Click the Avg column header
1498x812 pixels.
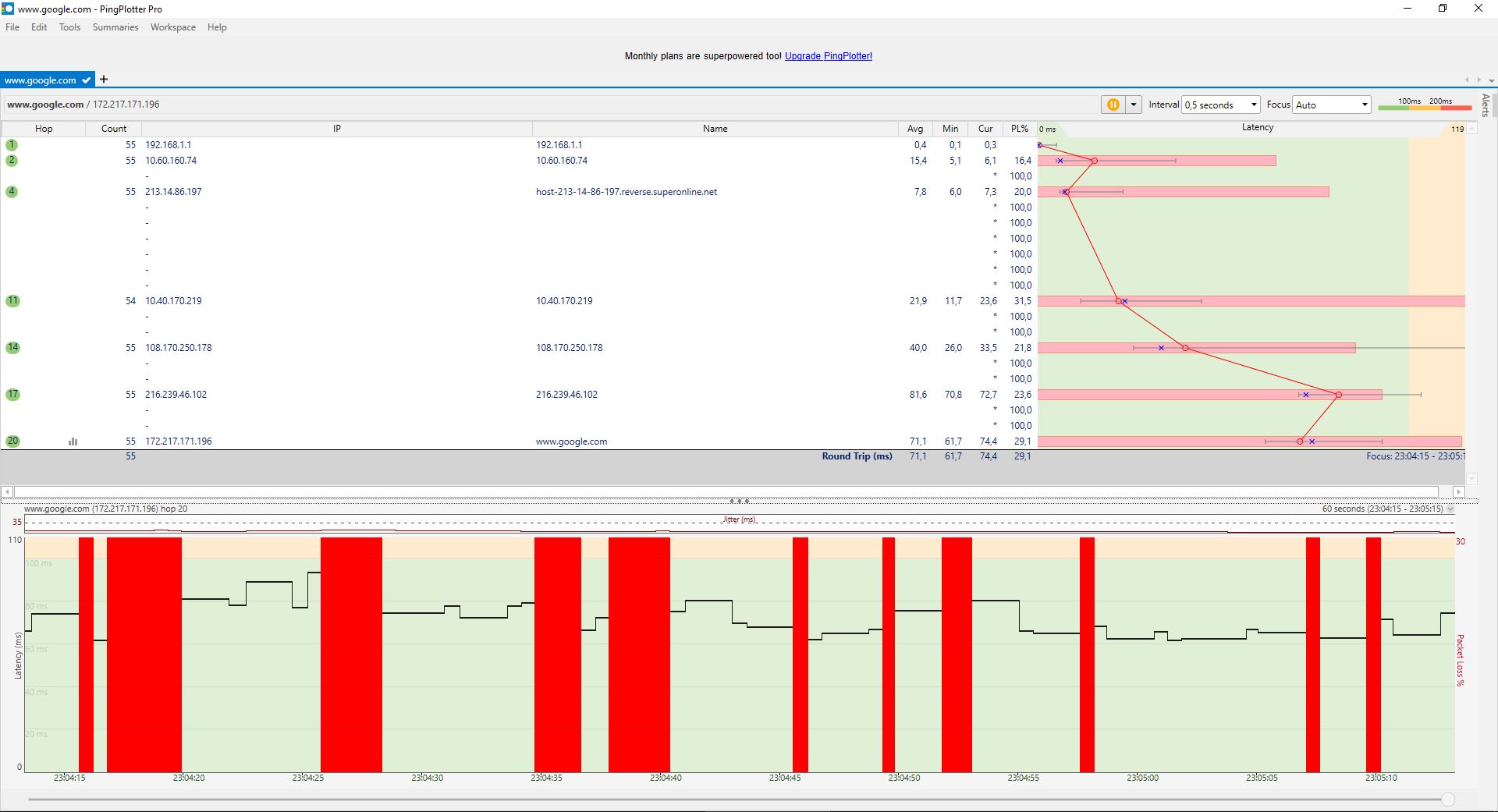point(915,129)
